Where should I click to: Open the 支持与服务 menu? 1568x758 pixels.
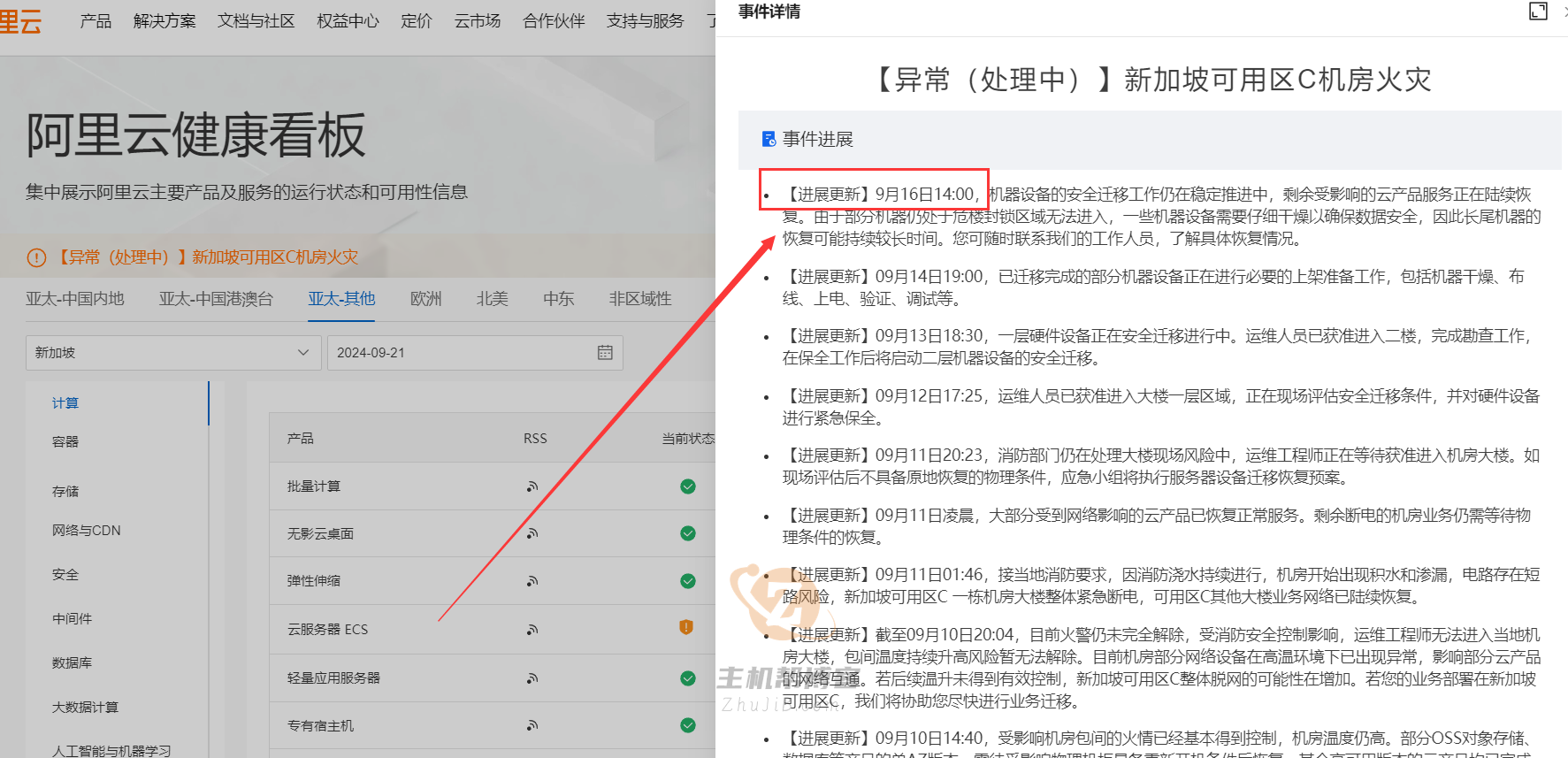(646, 20)
